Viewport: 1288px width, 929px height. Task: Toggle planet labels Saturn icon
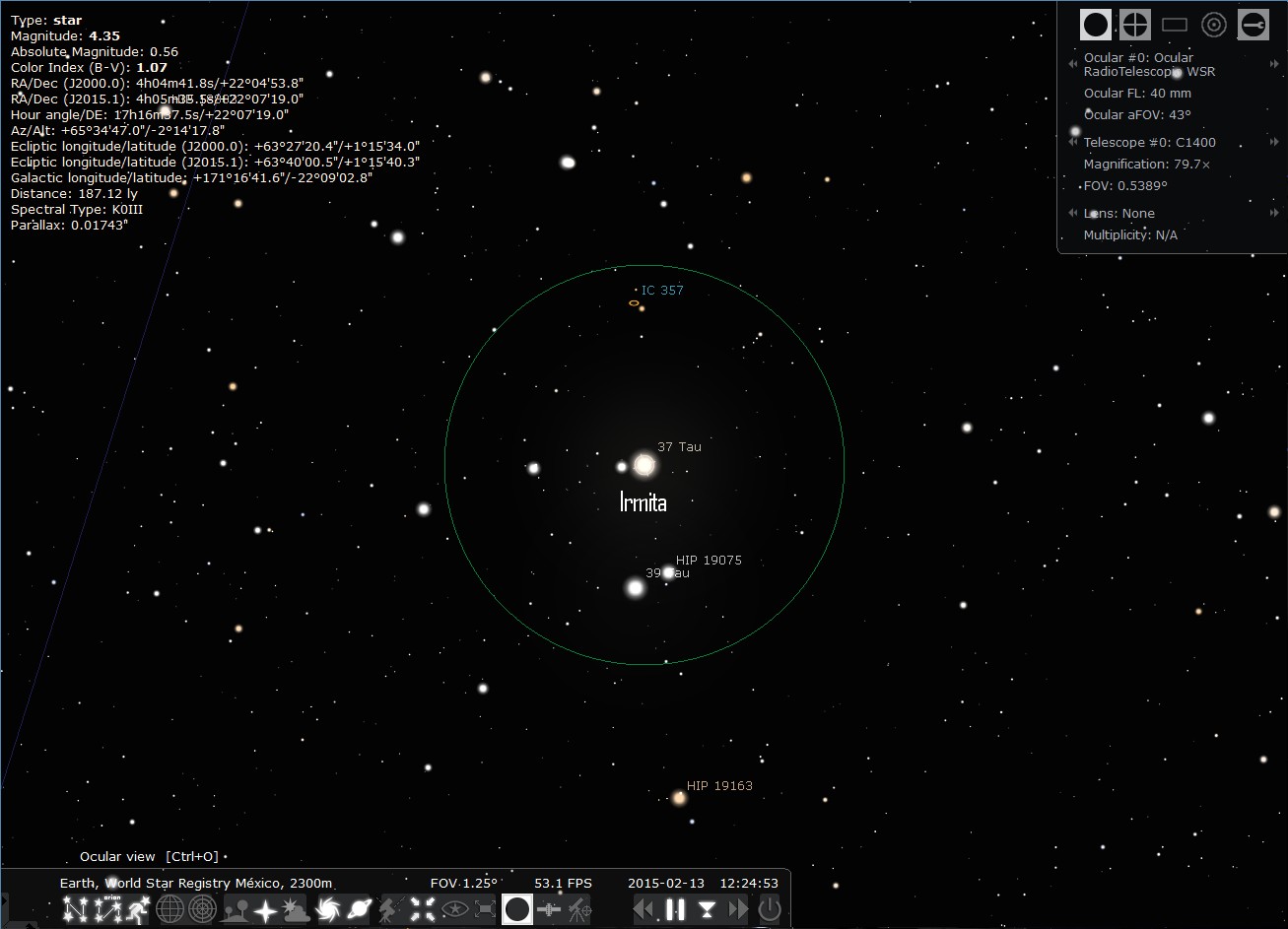tap(360, 909)
